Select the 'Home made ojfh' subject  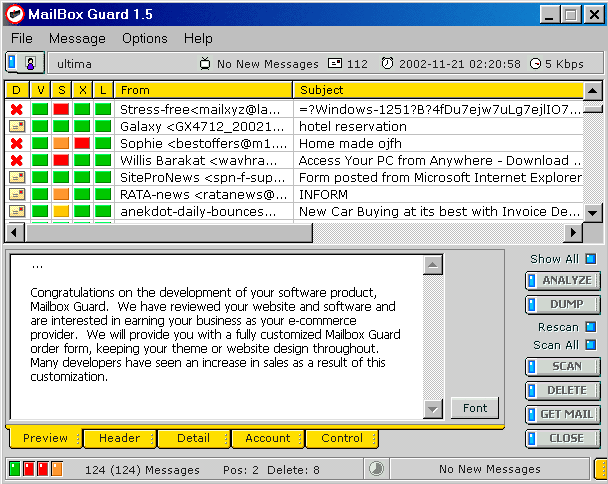point(350,143)
